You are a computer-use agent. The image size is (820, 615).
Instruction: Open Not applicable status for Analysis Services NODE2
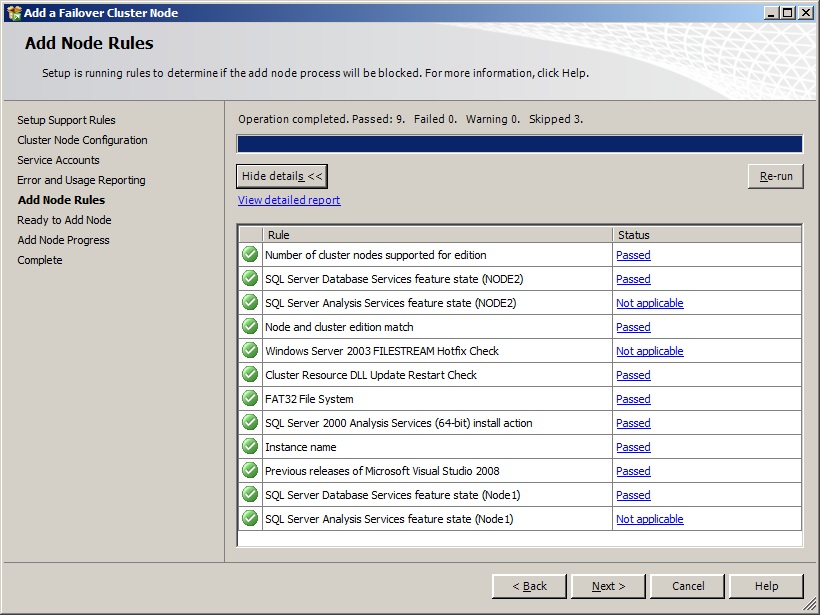tap(650, 303)
